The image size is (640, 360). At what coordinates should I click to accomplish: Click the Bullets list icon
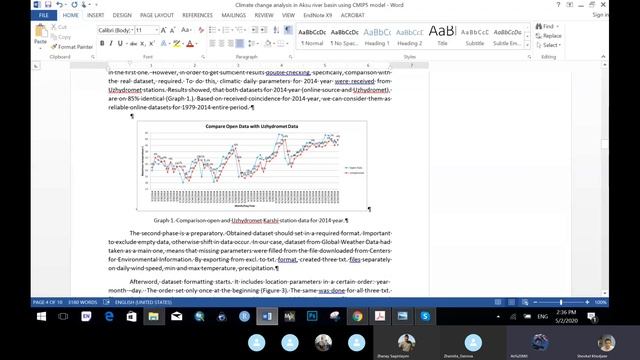pyautogui.click(x=212, y=30)
